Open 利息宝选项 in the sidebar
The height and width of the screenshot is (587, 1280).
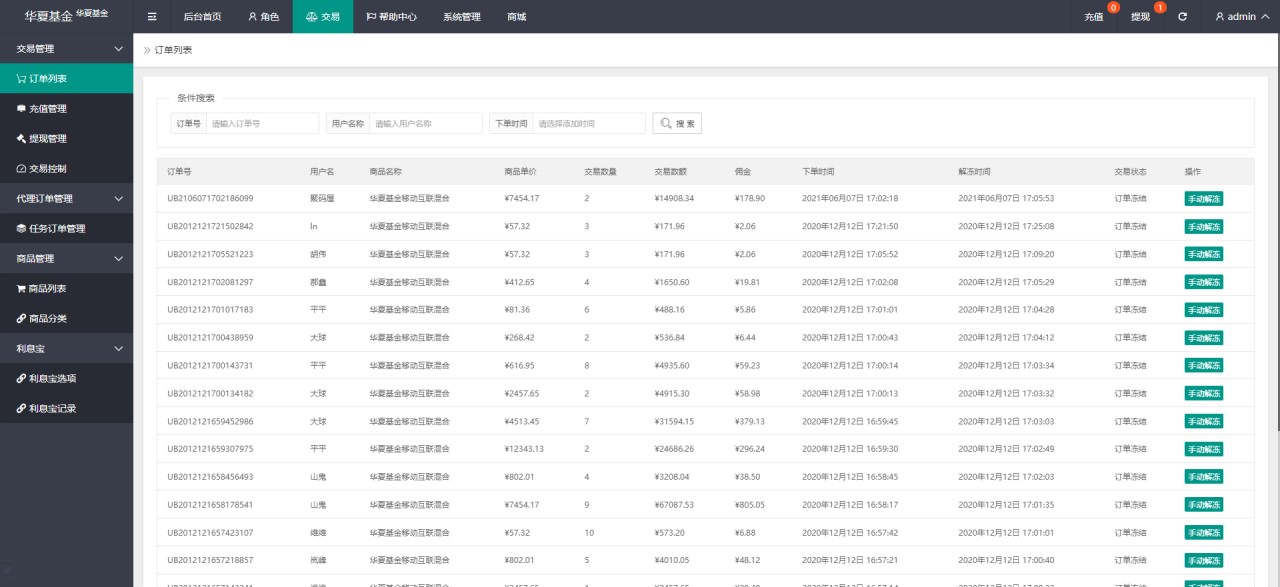tap(66, 378)
